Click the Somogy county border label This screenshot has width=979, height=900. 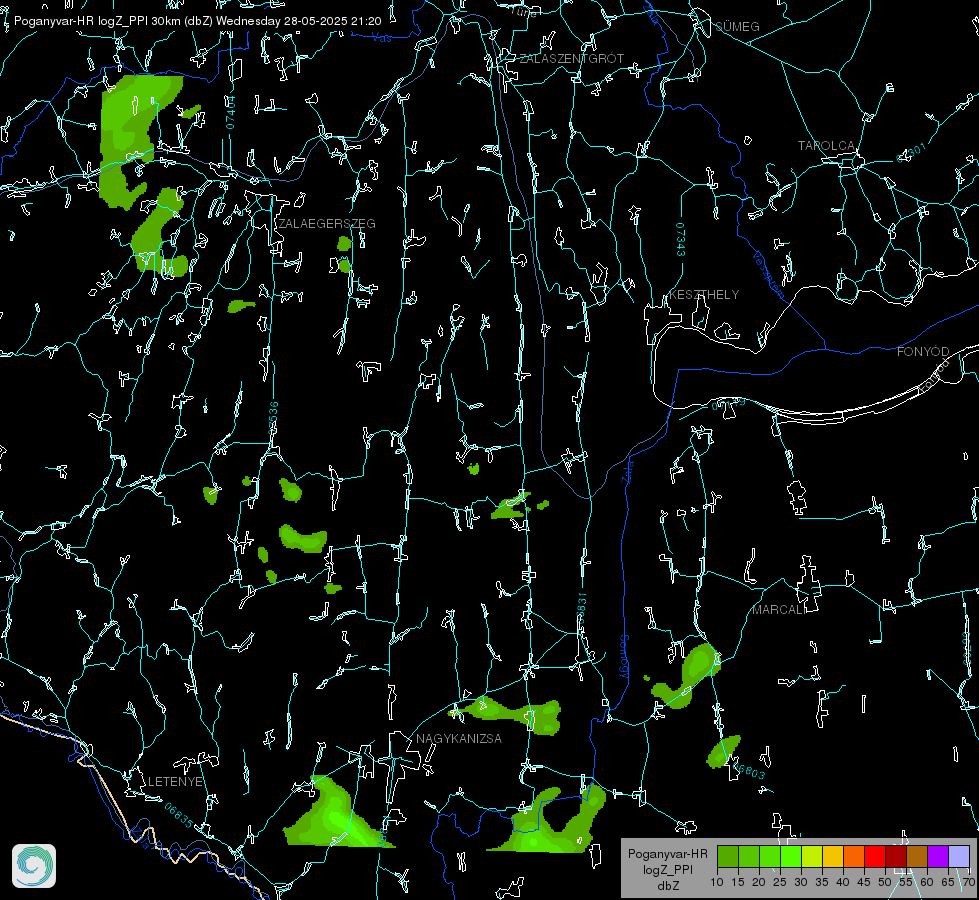(623, 657)
